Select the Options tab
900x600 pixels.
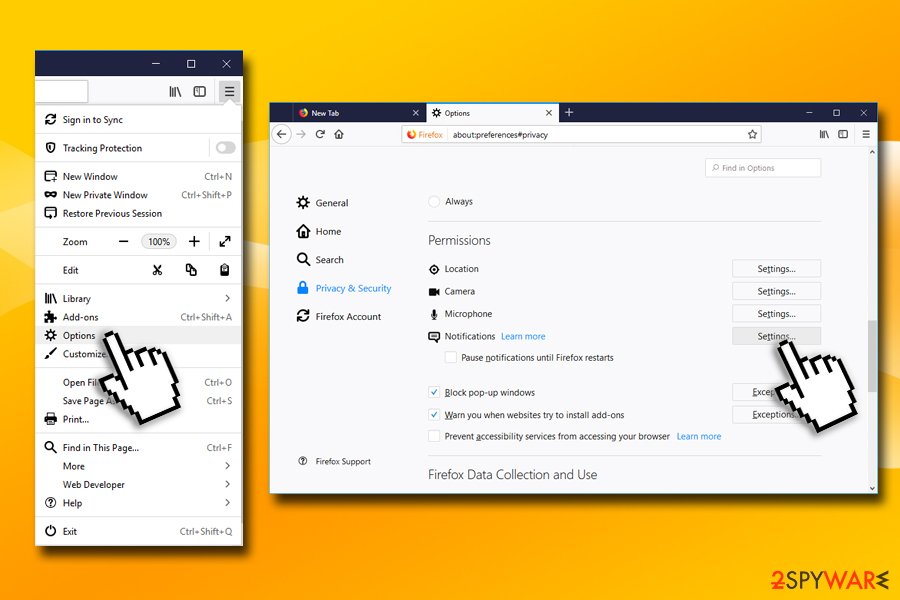492,113
